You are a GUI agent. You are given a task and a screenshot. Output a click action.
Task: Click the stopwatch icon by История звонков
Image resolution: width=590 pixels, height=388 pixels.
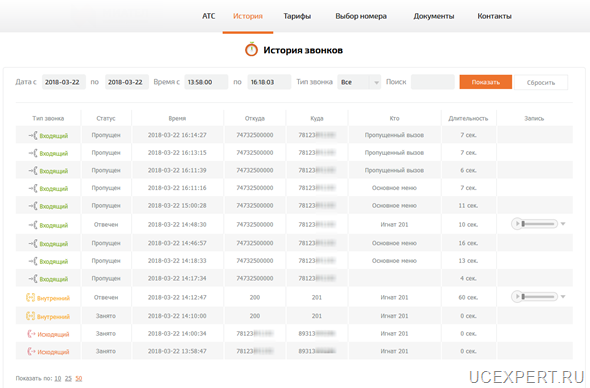pyautogui.click(x=251, y=49)
